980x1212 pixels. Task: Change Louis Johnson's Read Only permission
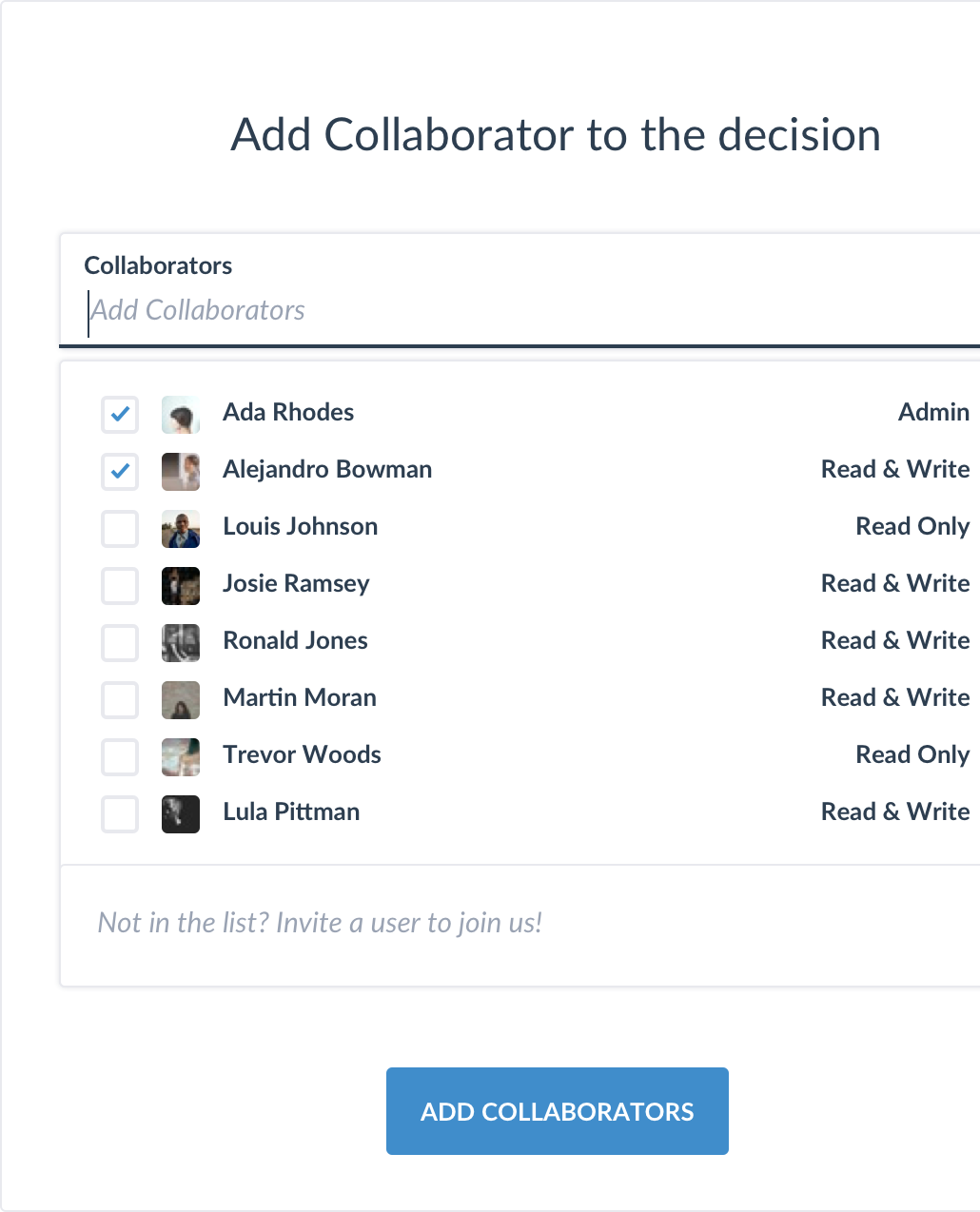point(911,526)
